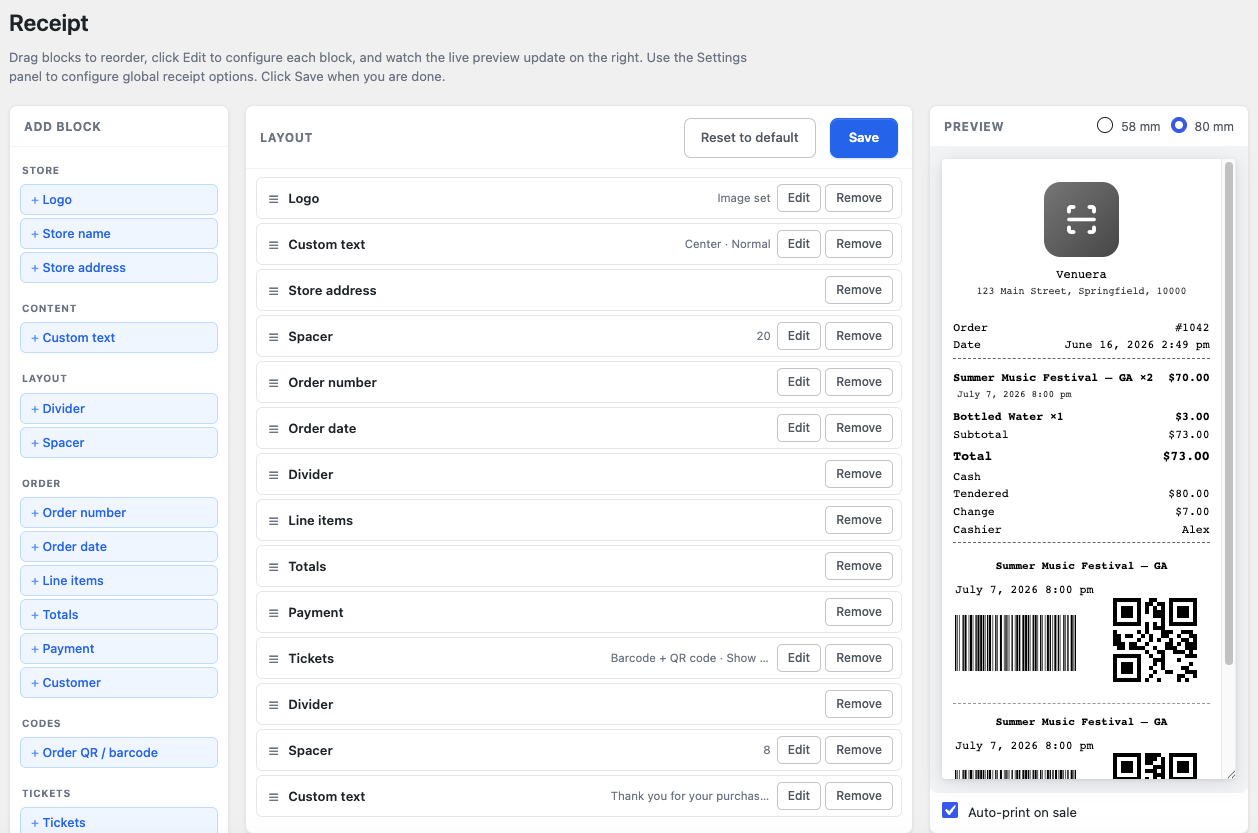Image resolution: width=1258 pixels, height=833 pixels.
Task: Add an Order number block
Action: [x=119, y=513]
